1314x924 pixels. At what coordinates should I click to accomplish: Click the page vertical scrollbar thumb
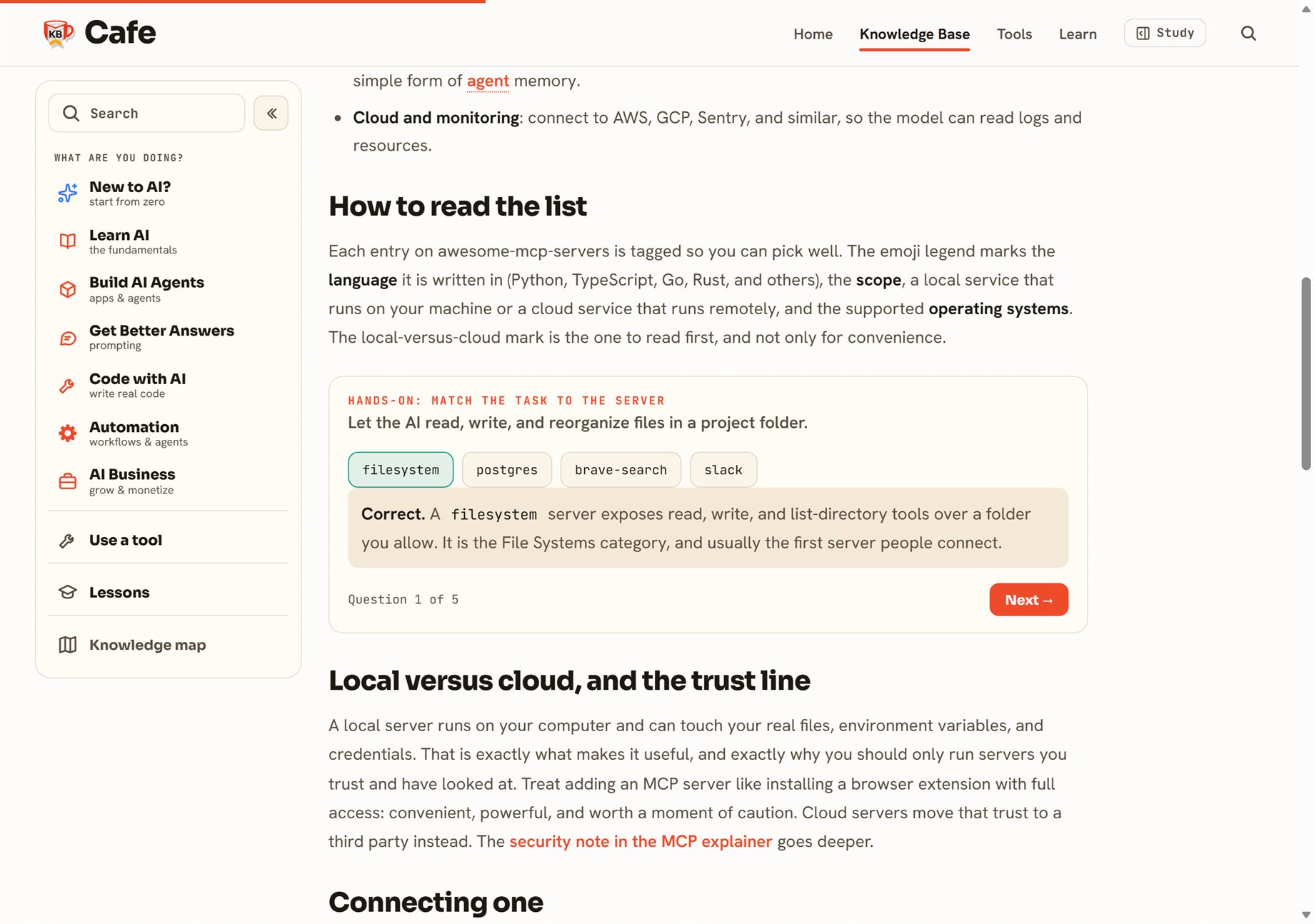point(1305,373)
